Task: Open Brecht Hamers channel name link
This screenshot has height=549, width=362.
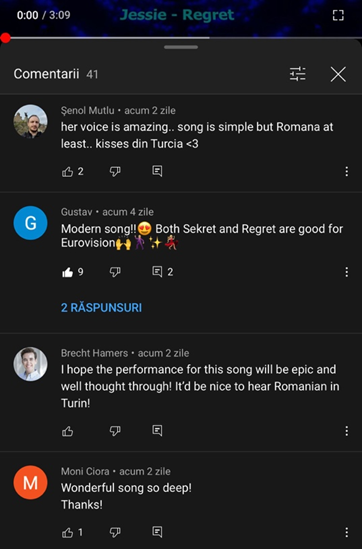Action: (x=95, y=353)
